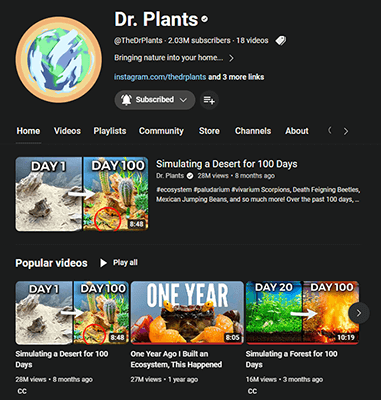The height and width of the screenshot is (400, 381).
Task: Click '#ecosystem' hashtag in featured description
Action: [x=174, y=190]
